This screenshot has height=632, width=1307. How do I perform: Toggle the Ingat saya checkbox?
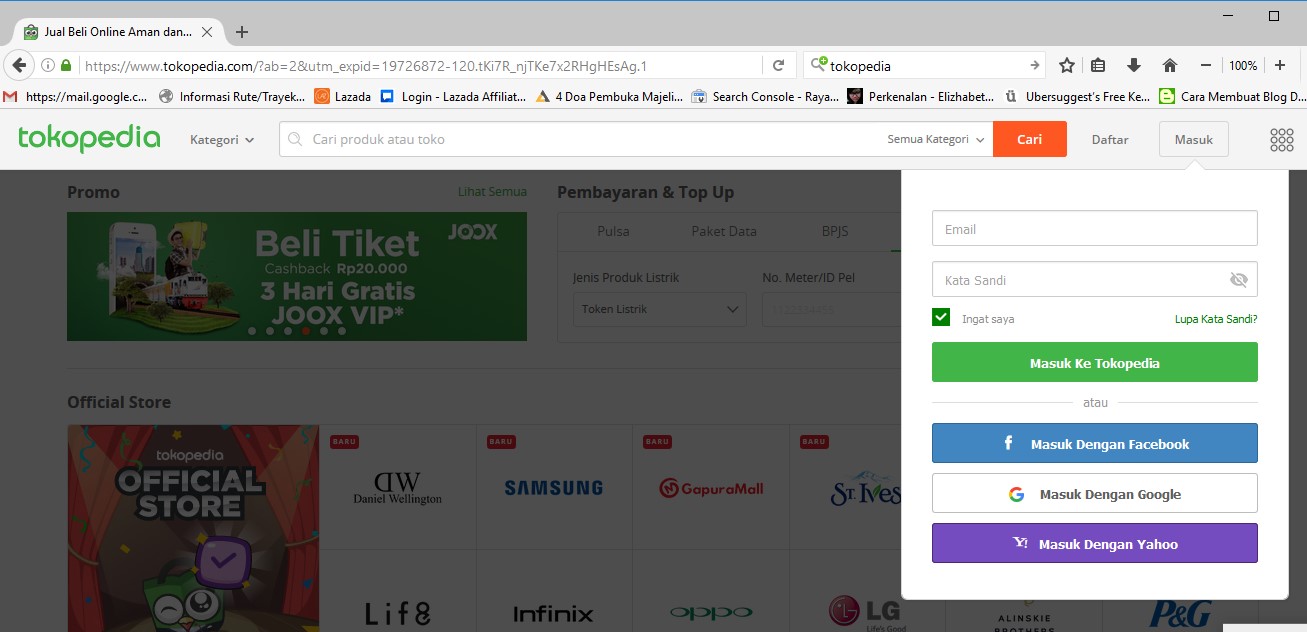pos(941,318)
